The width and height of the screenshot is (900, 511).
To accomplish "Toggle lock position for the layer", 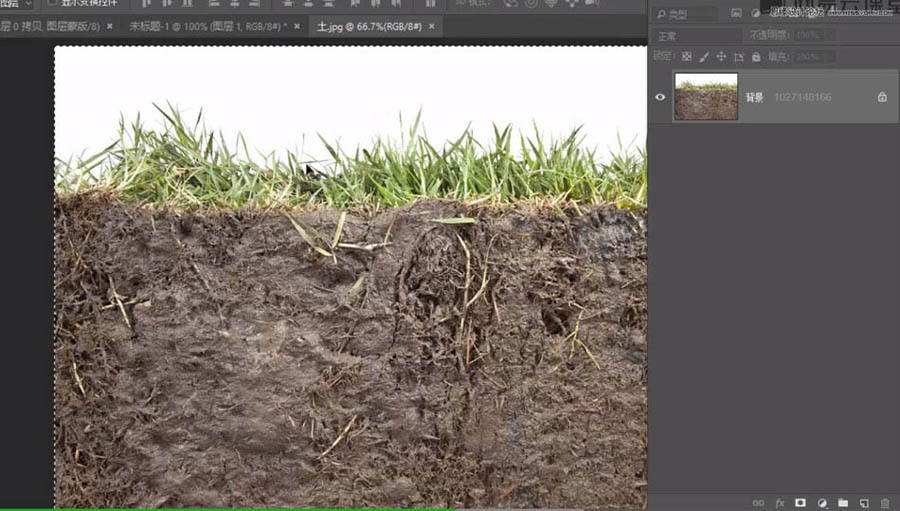I will point(721,57).
